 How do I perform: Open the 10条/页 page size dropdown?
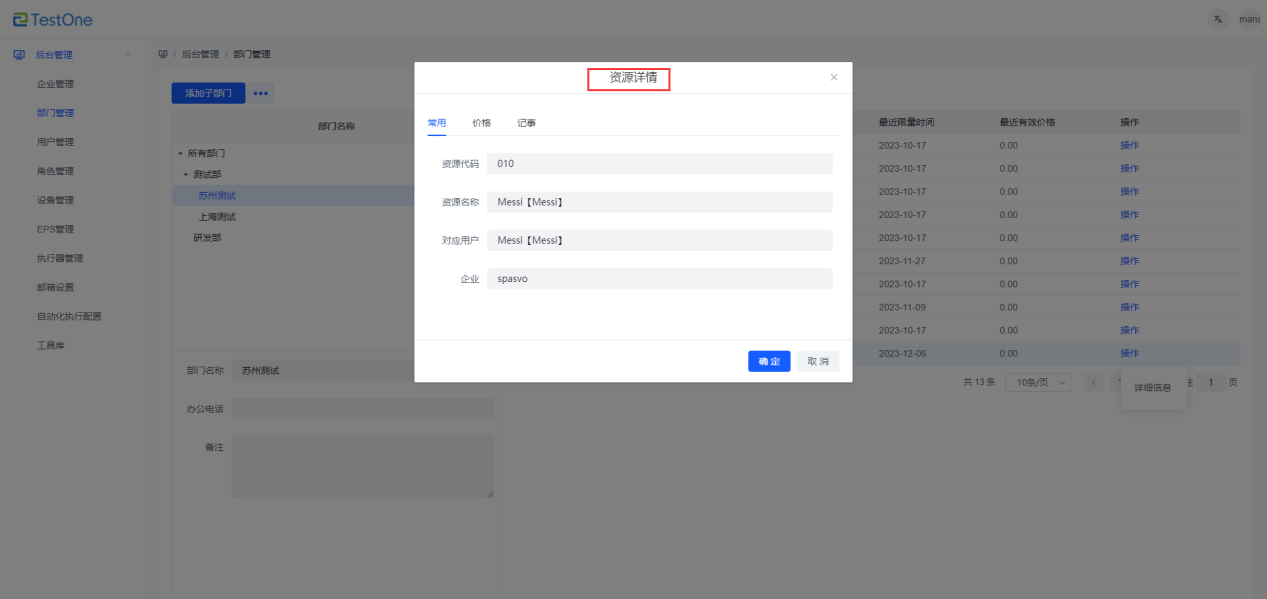(1038, 382)
